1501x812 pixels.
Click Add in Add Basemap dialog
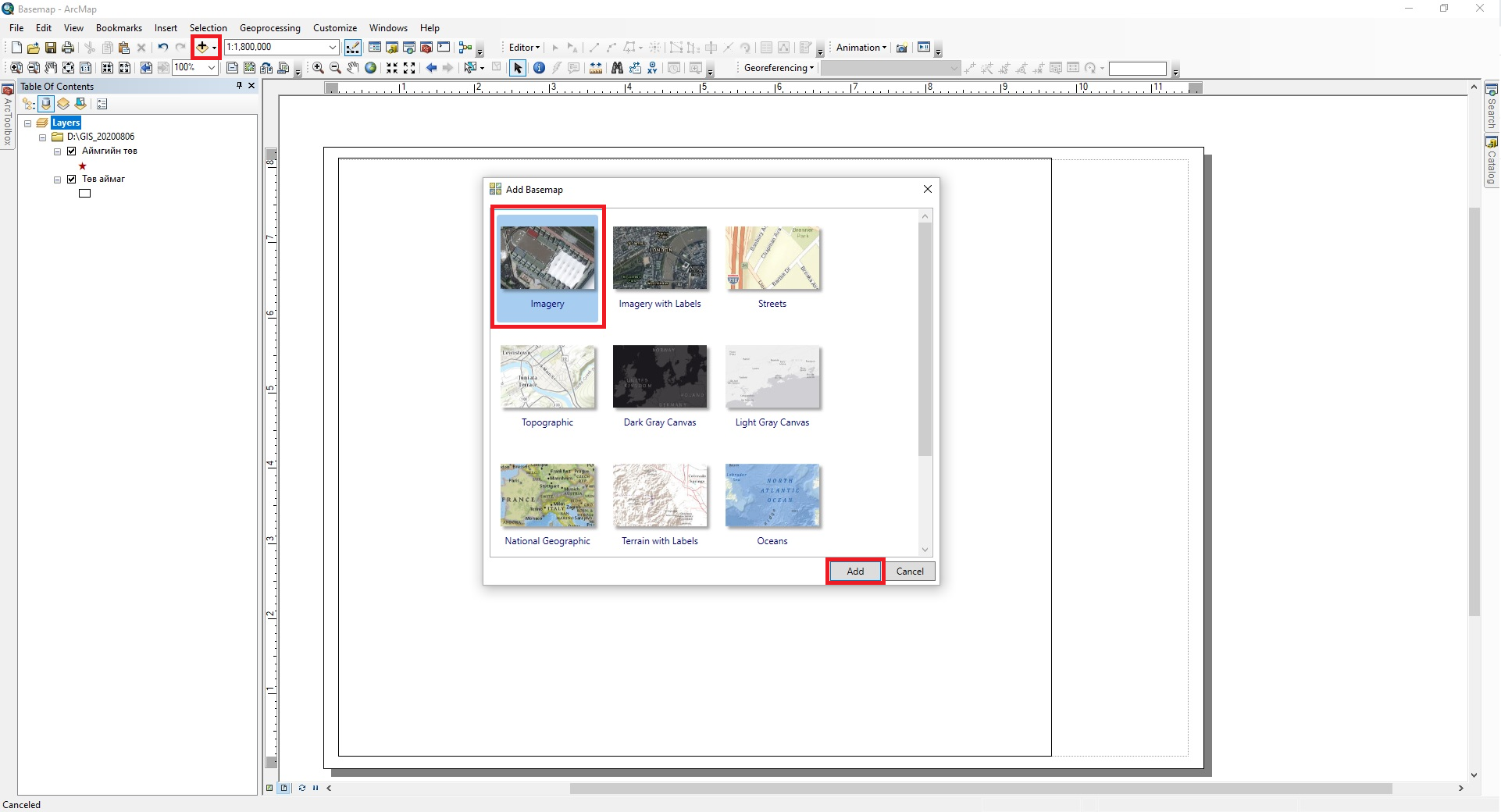click(855, 572)
